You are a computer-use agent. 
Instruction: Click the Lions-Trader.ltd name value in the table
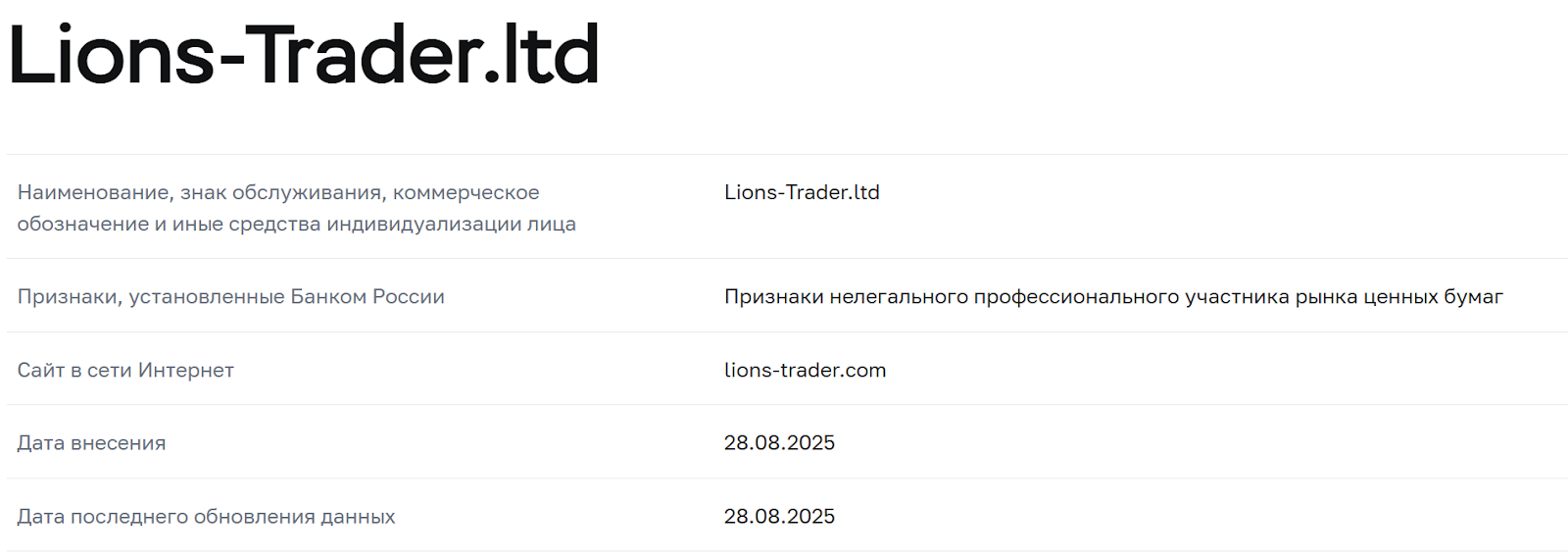point(802,192)
